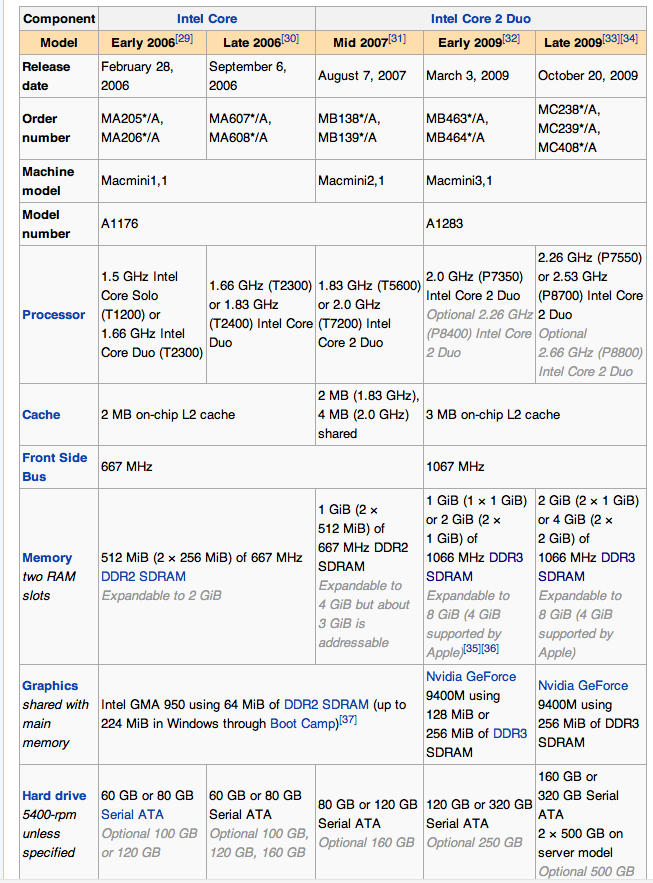Click 1.5 GHz Intel Core Solo processor cell

click(x=153, y=315)
